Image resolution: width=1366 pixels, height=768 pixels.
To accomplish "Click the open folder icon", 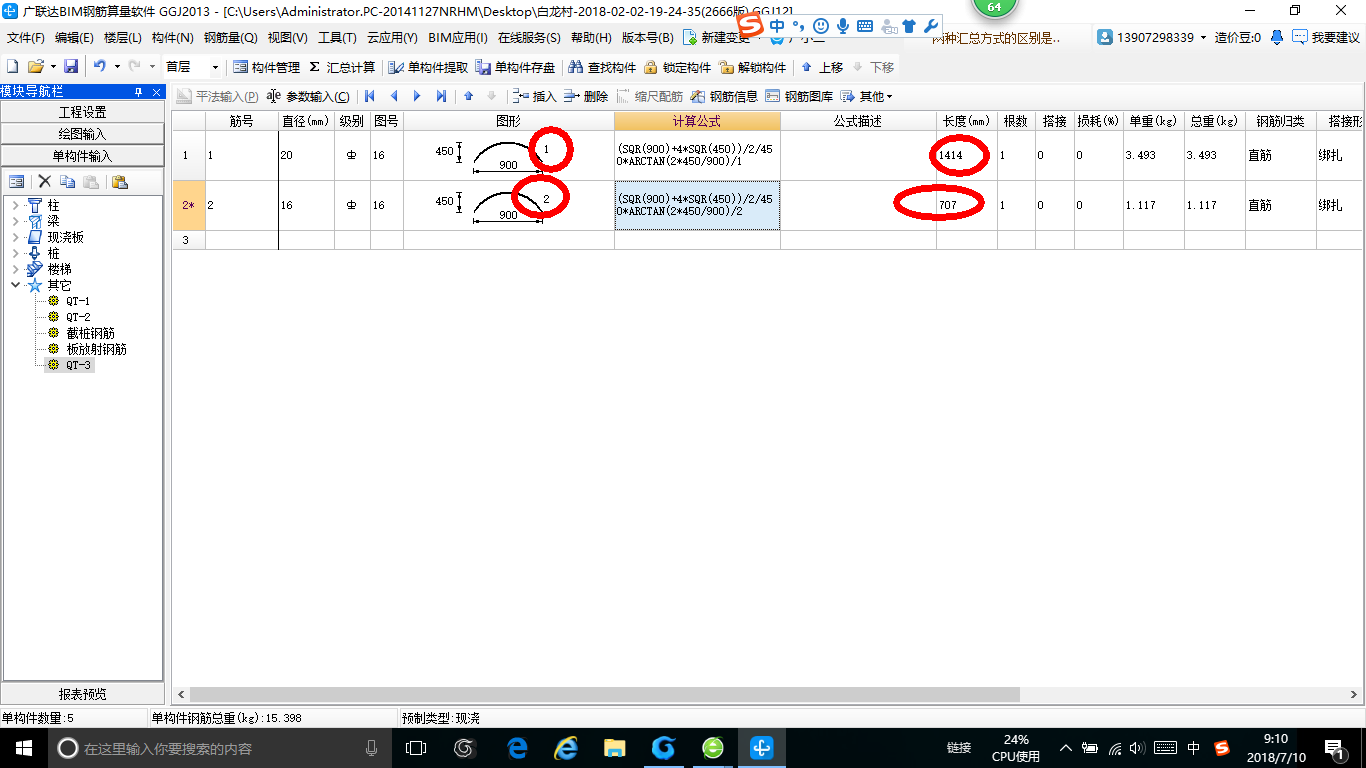I will point(35,67).
